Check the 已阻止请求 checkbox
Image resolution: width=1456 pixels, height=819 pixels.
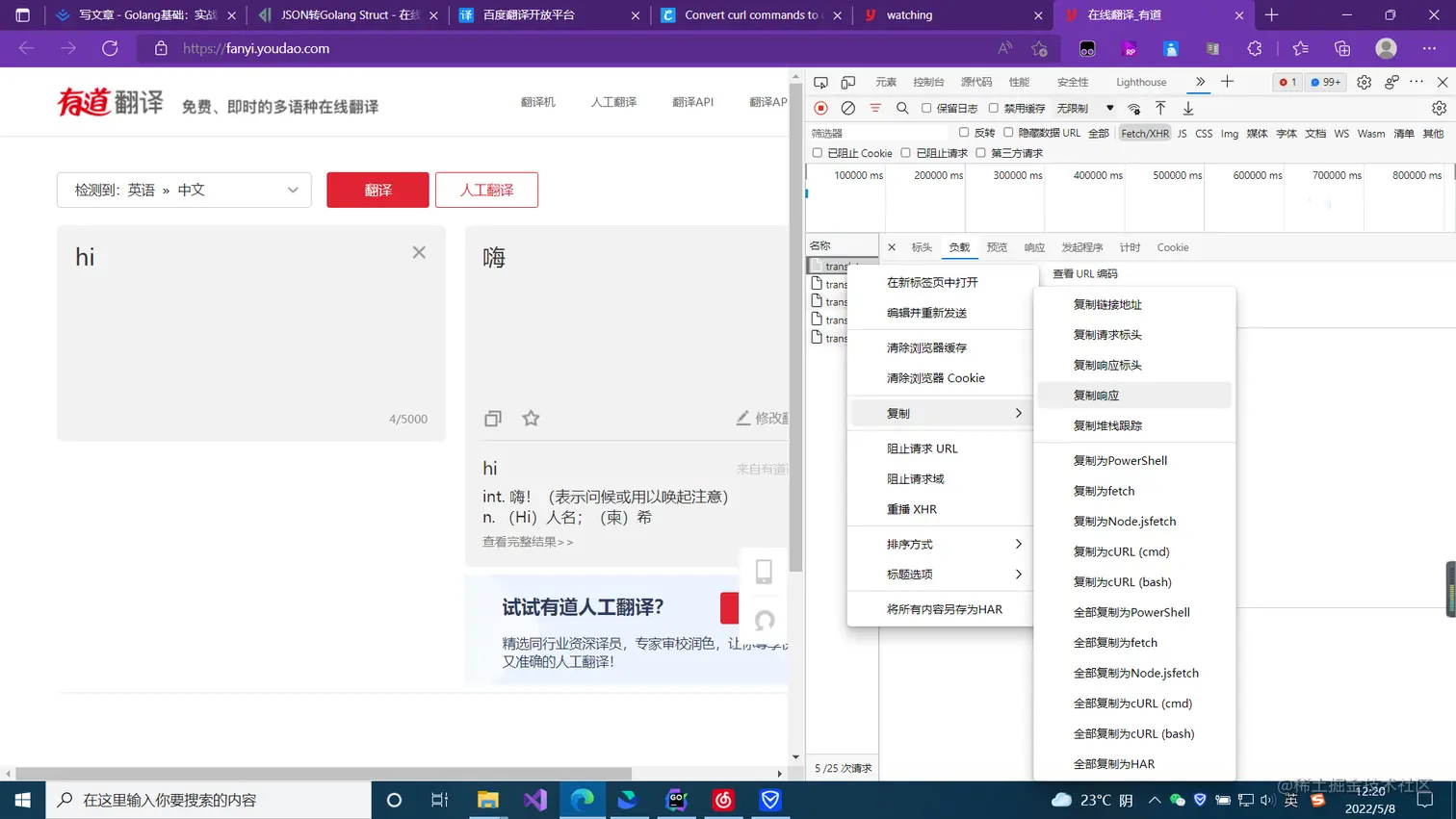905,153
